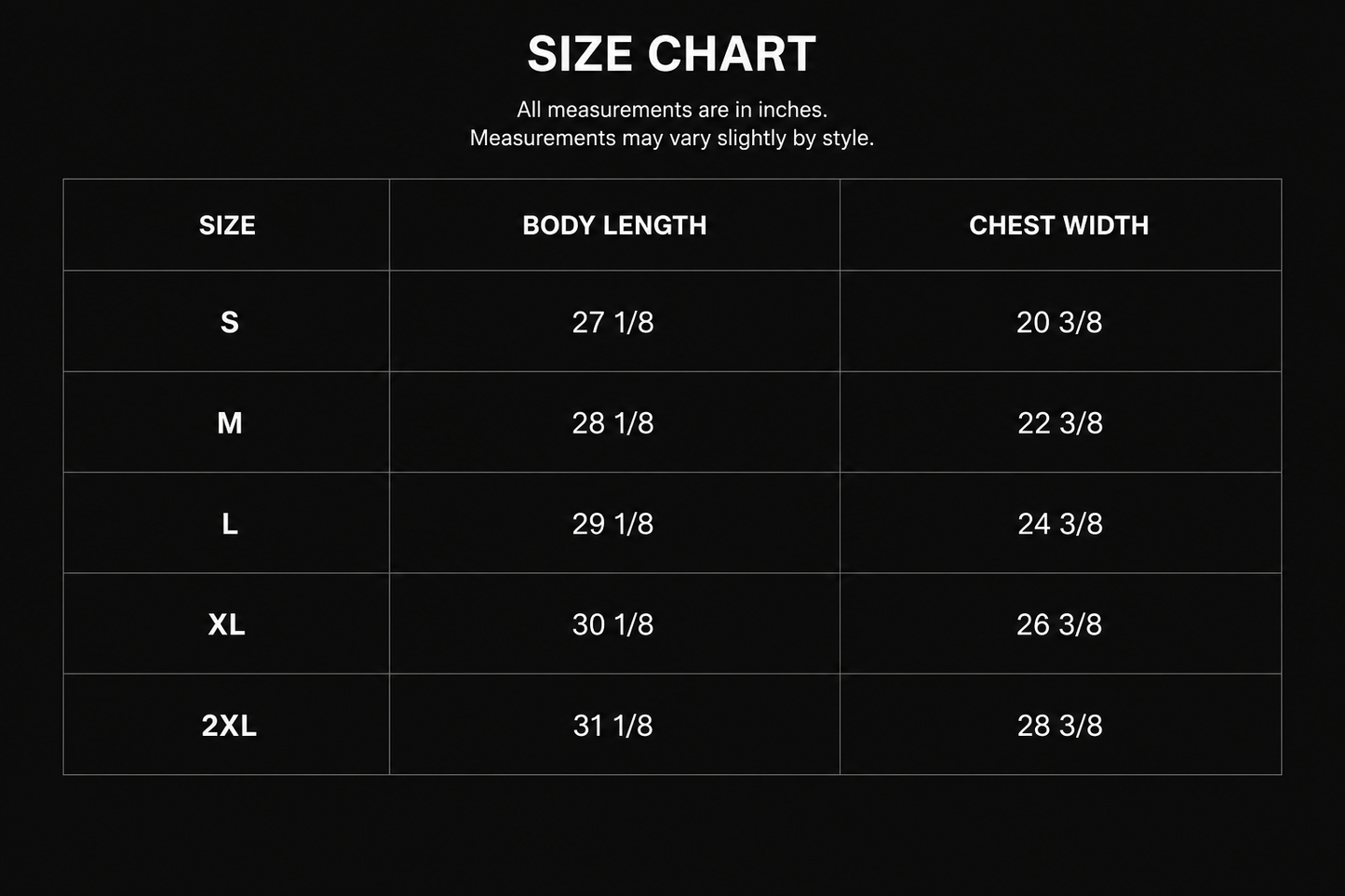Viewport: 1345px width, 896px height.
Task: Select body length value 31 1/8
Action: click(612, 725)
